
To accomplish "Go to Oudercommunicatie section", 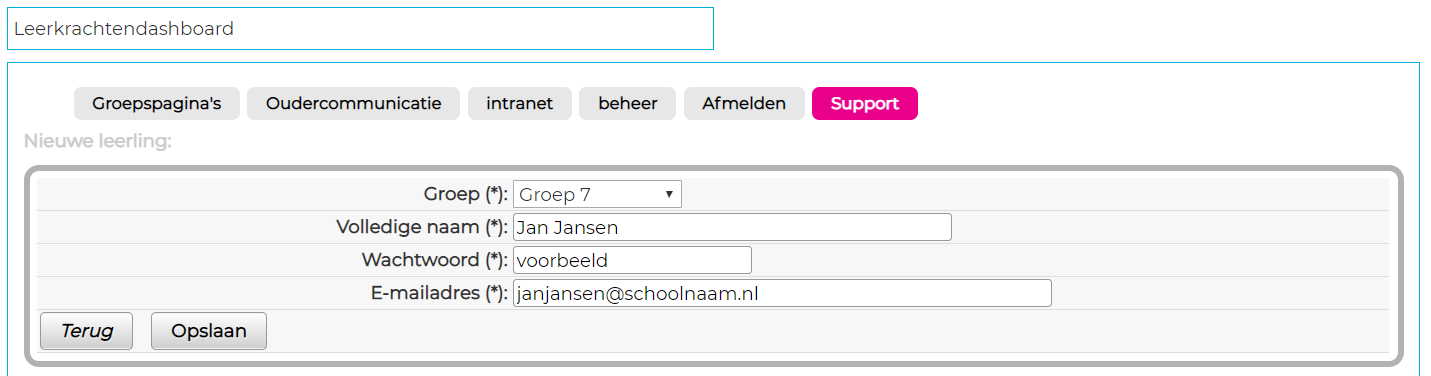I will click(x=353, y=104).
